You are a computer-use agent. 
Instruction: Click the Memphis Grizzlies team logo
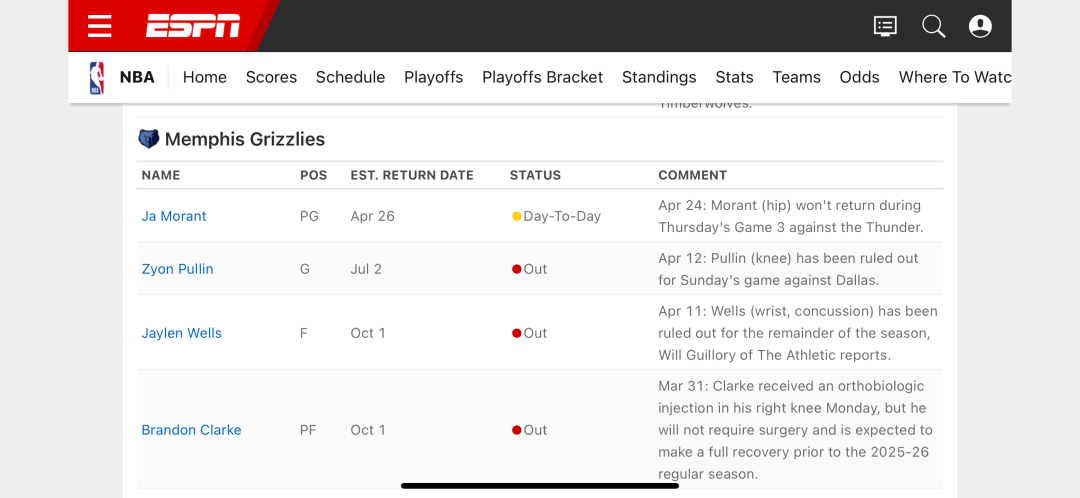point(148,139)
